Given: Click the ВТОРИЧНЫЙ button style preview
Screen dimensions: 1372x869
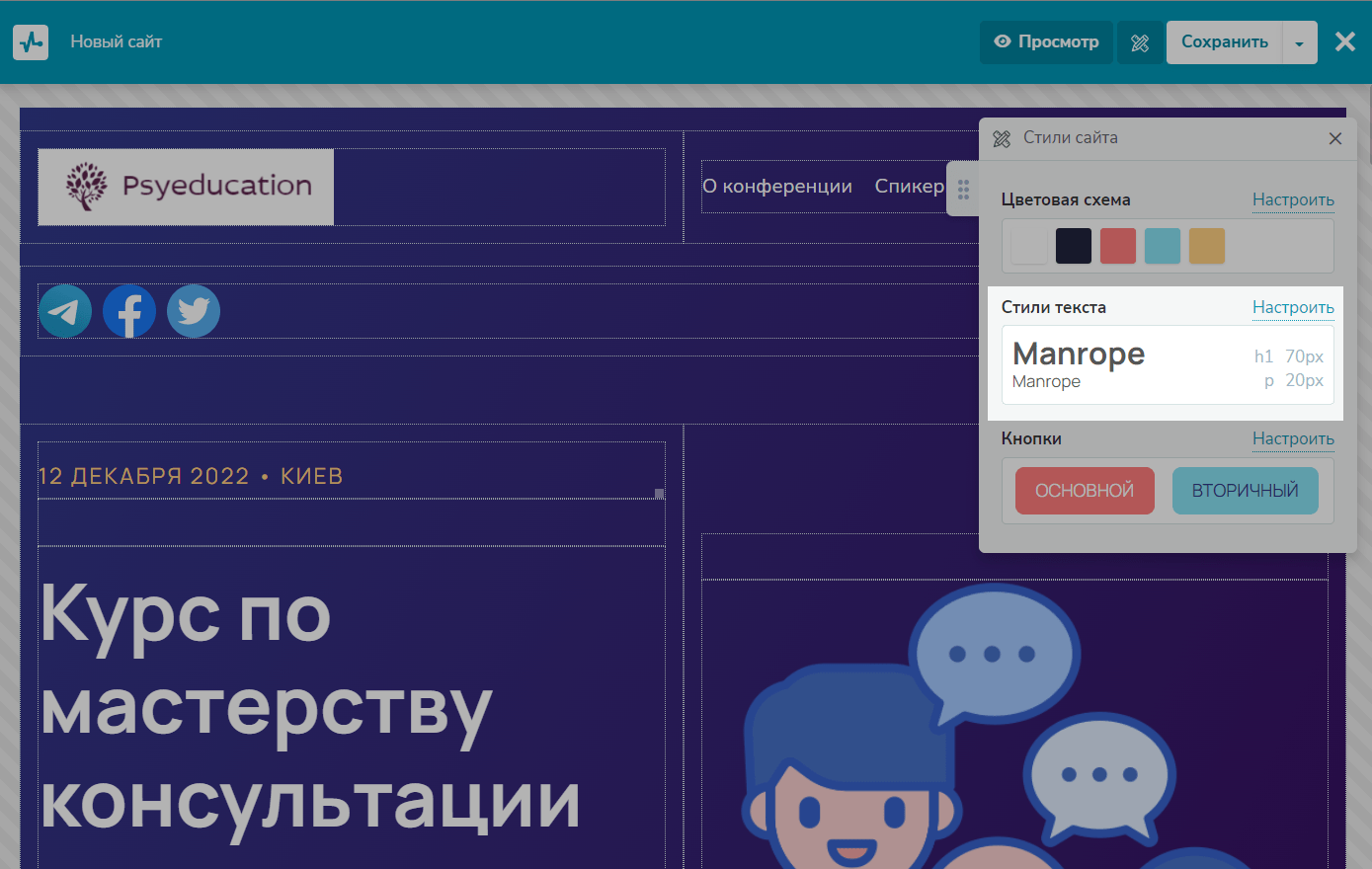Looking at the screenshot, I should coord(1246,491).
